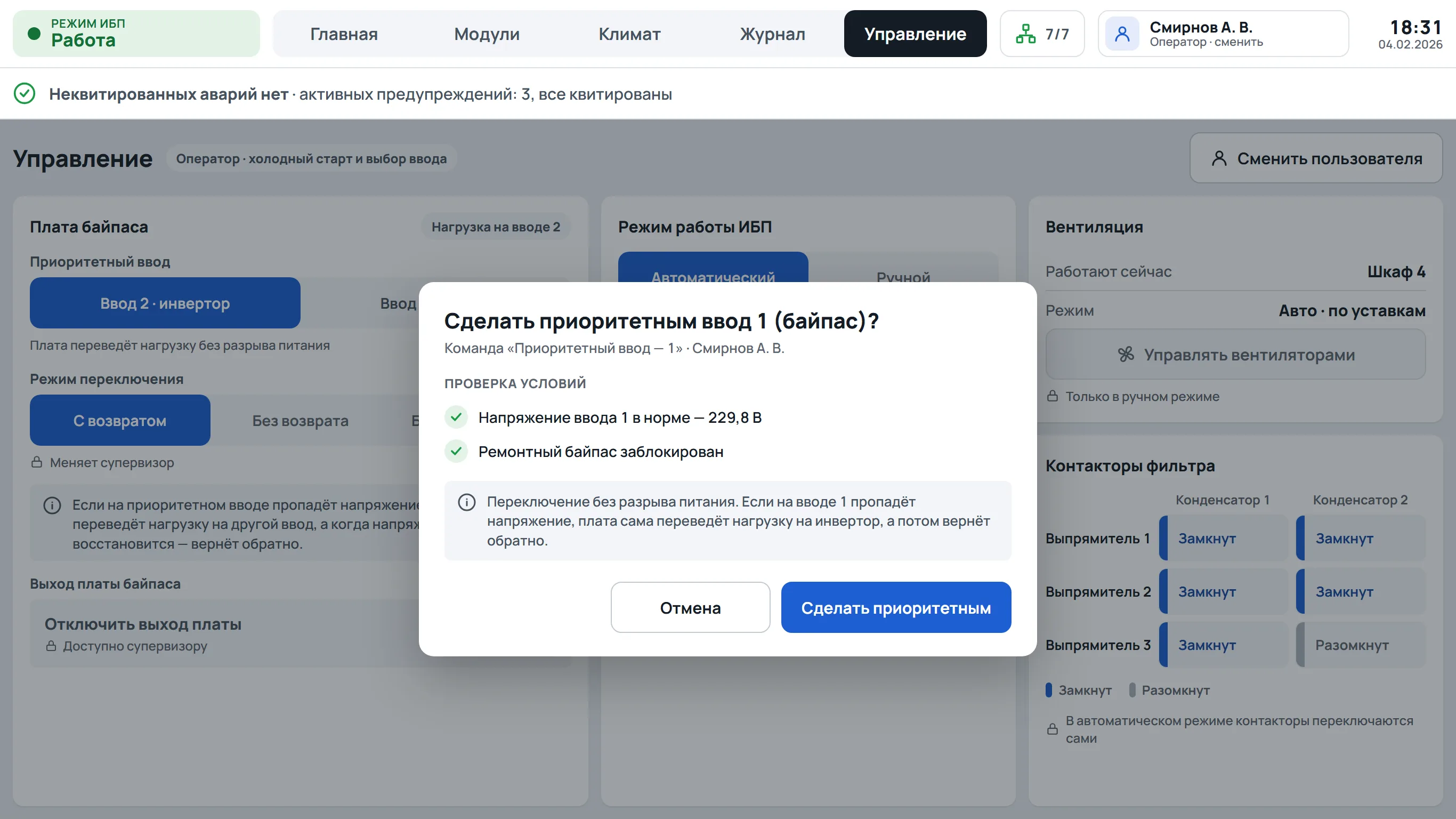The image size is (1456, 819).
Task: Toggle Выпрямитель 1 Конденсатор 1 contactor
Action: click(1224, 538)
